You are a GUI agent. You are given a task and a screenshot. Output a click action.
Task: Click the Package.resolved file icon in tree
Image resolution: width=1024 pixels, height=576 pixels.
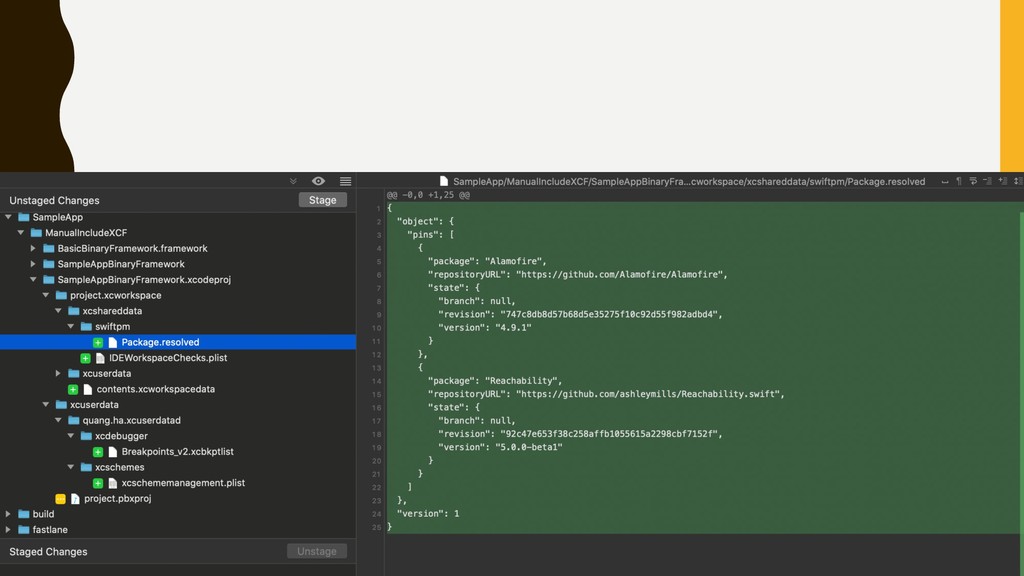point(112,342)
